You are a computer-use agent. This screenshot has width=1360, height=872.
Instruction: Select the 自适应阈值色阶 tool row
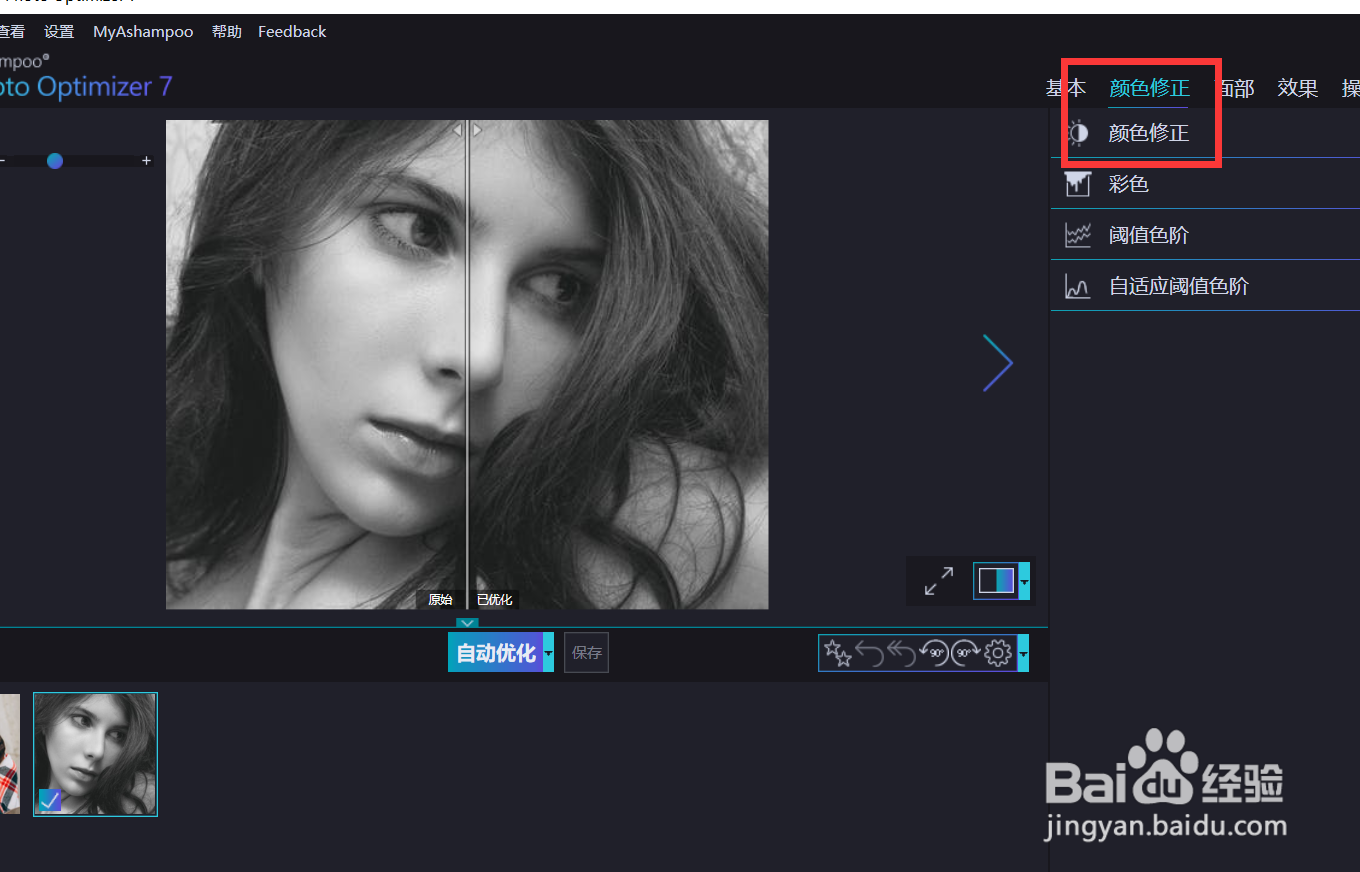pyautogui.click(x=1205, y=286)
